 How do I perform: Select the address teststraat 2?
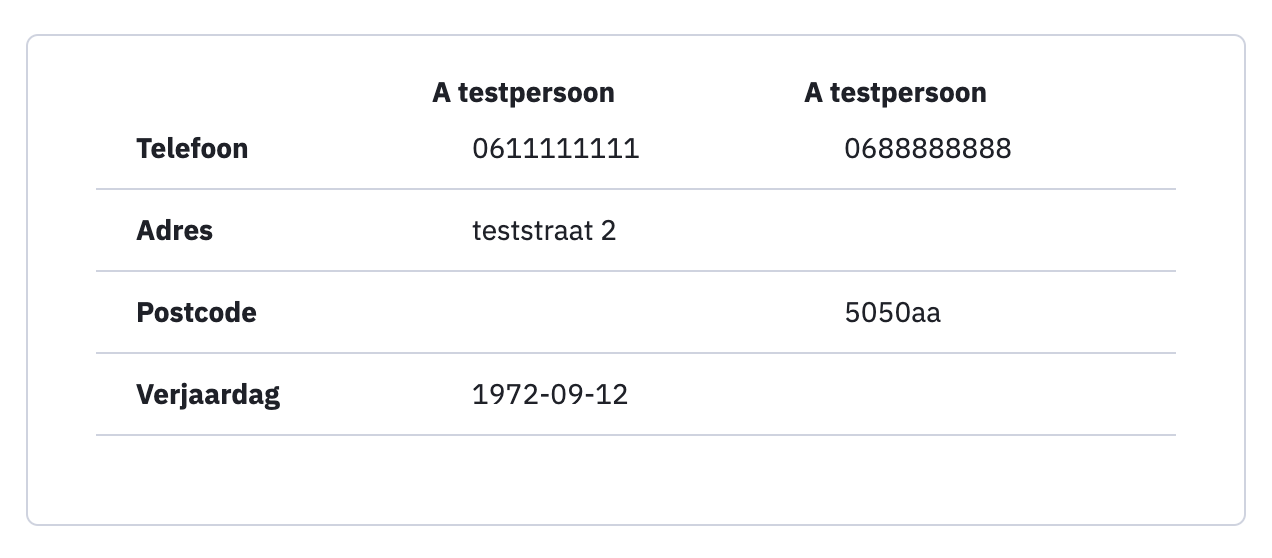[544, 231]
